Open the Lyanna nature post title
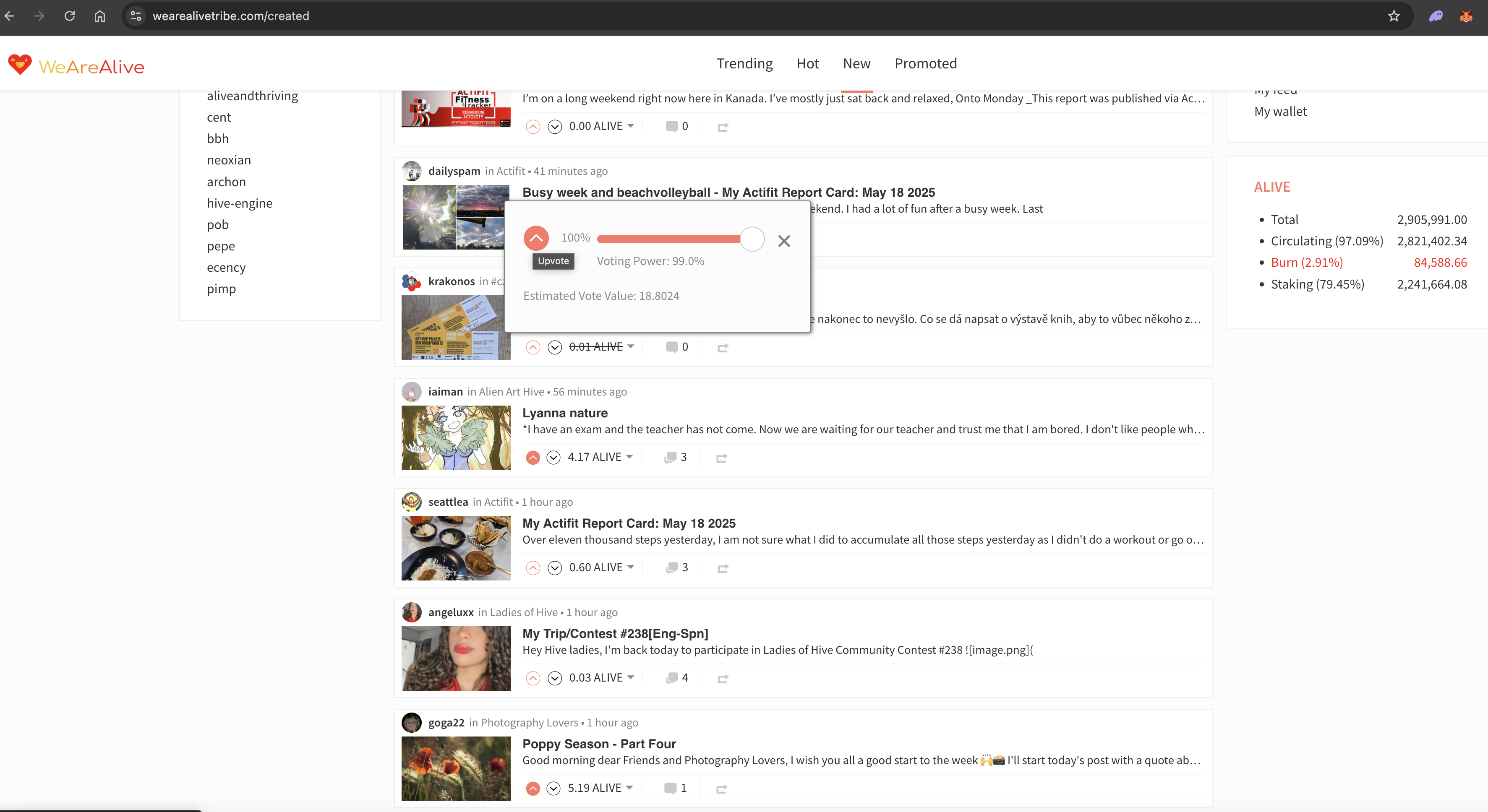Screen dimensions: 1488x812 pos(565,413)
